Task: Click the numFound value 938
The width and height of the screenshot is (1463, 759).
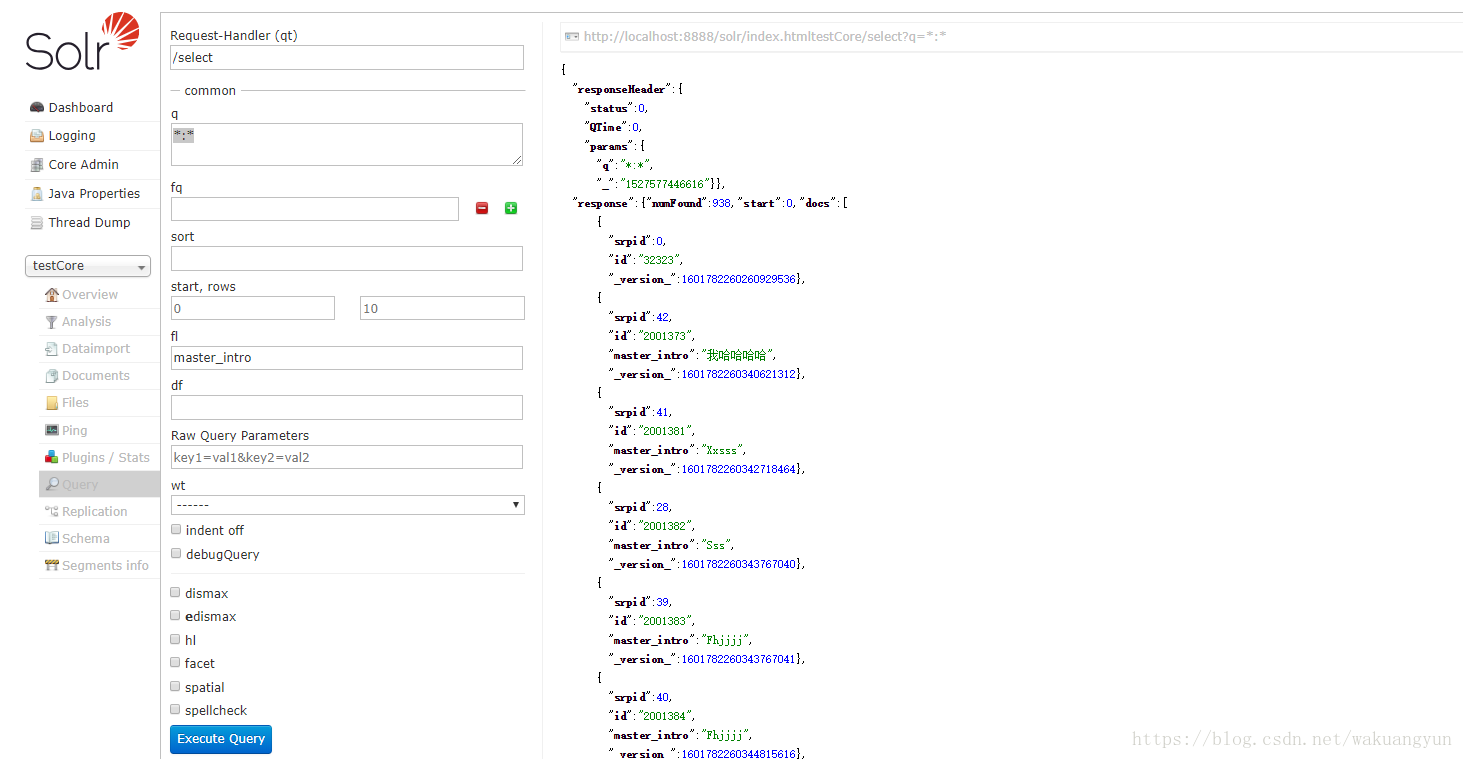Action: (x=722, y=203)
